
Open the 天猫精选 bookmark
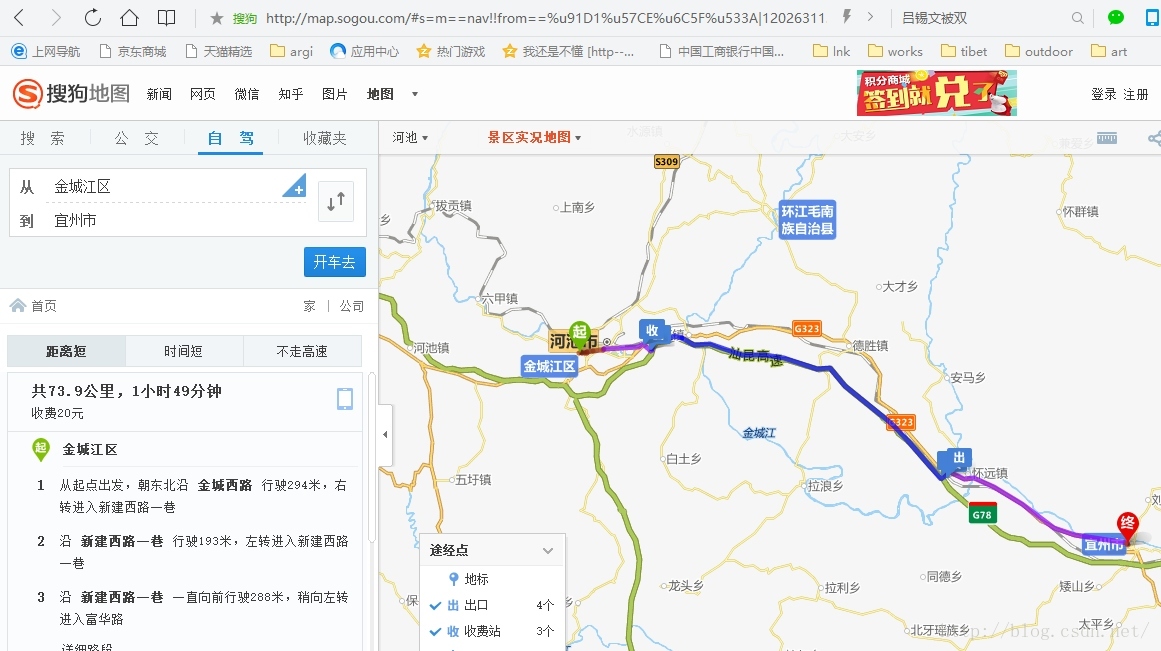coord(219,51)
